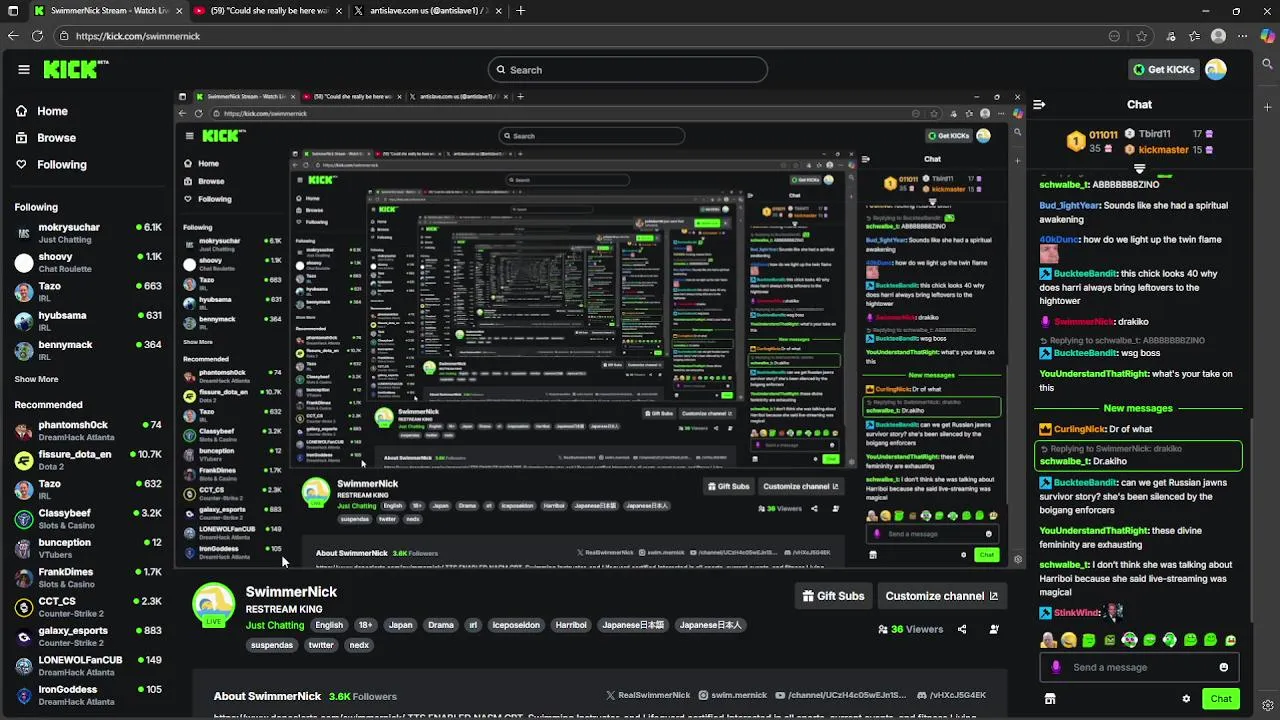Open chat settings gear beside the Chat button
The width and height of the screenshot is (1280, 720).
click(1186, 699)
